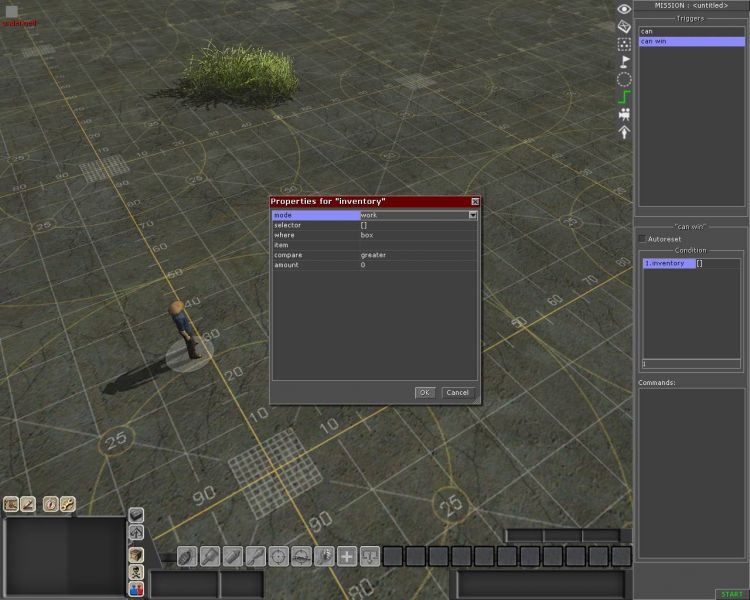Select the green step-line trigger tool
Viewport: 750px width, 600px height.
tap(624, 97)
